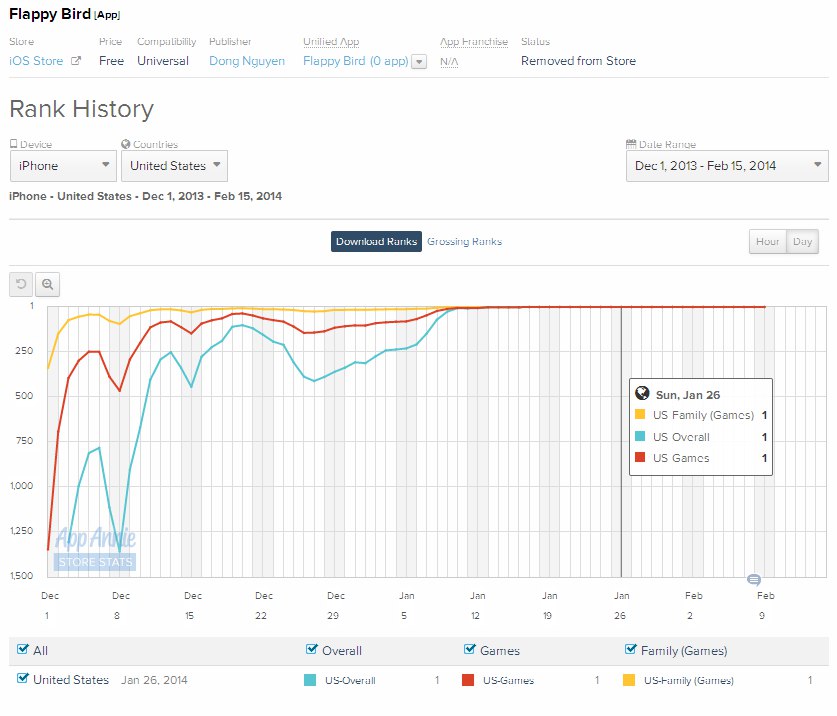Click the 'Jan 26, 2014' date in legend row
Image resolution: width=837 pixels, height=716 pixels.
point(154,680)
